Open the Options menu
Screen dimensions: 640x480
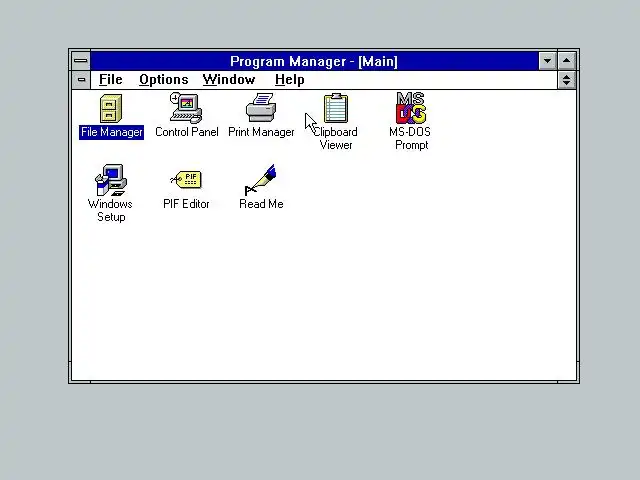point(164,80)
